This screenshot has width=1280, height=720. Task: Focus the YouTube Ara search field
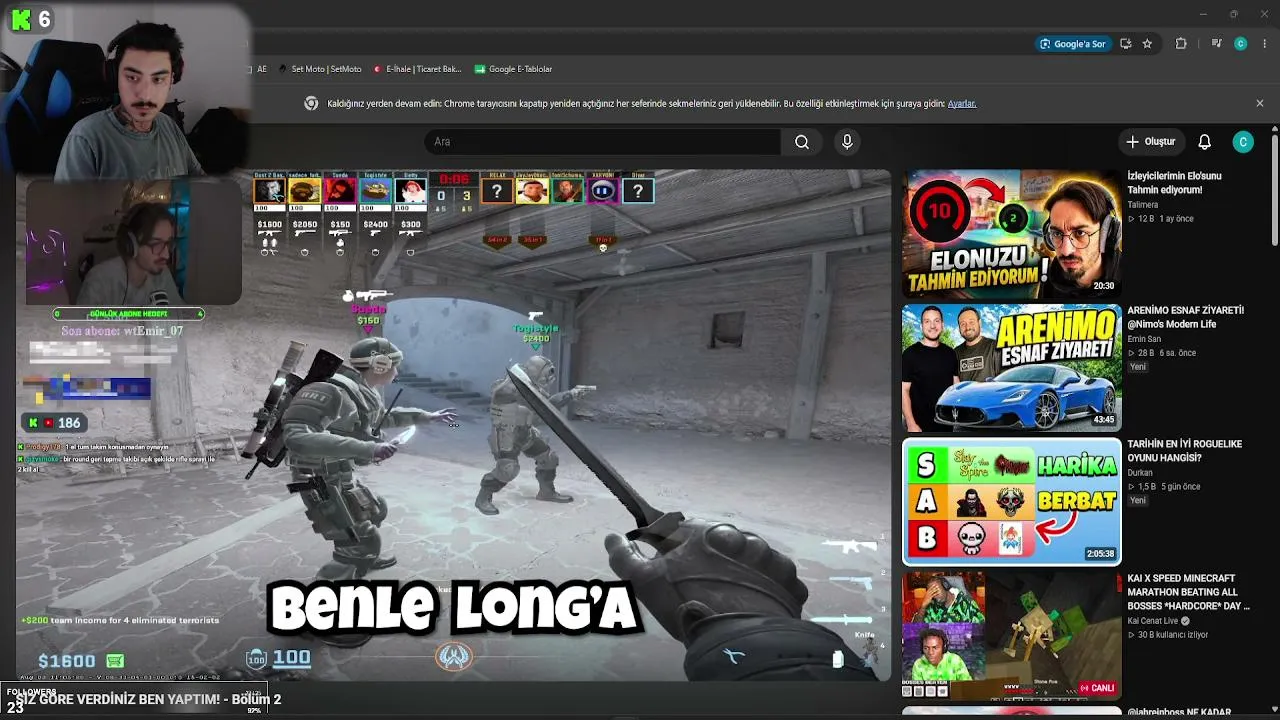(602, 142)
